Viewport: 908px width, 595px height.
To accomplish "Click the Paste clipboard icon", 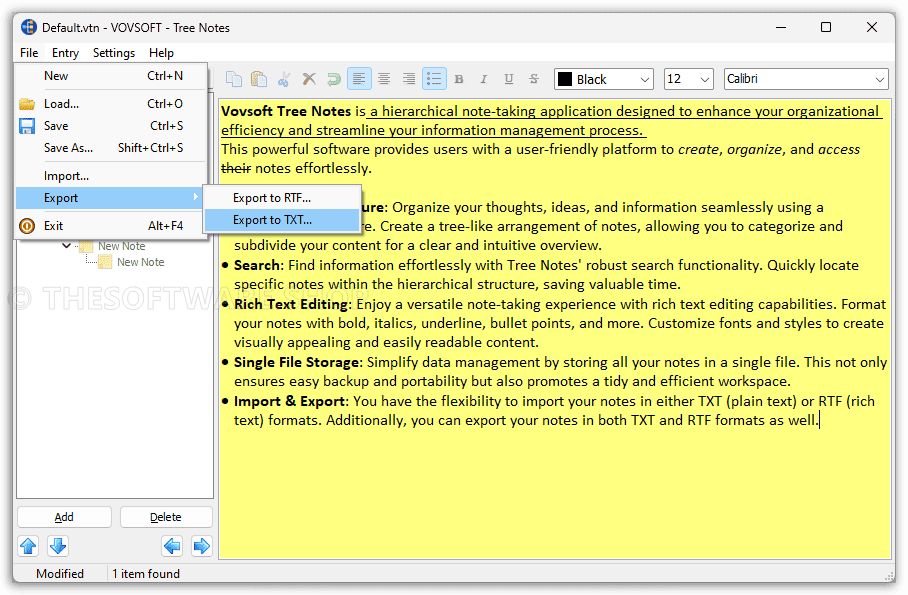I will 259,79.
